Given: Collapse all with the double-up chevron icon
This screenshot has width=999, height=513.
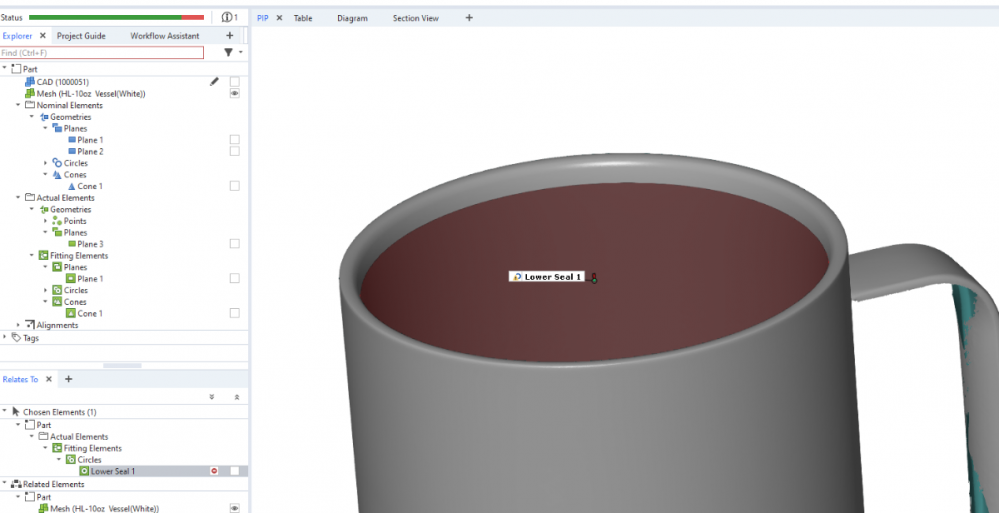Looking at the screenshot, I should pos(236,397).
